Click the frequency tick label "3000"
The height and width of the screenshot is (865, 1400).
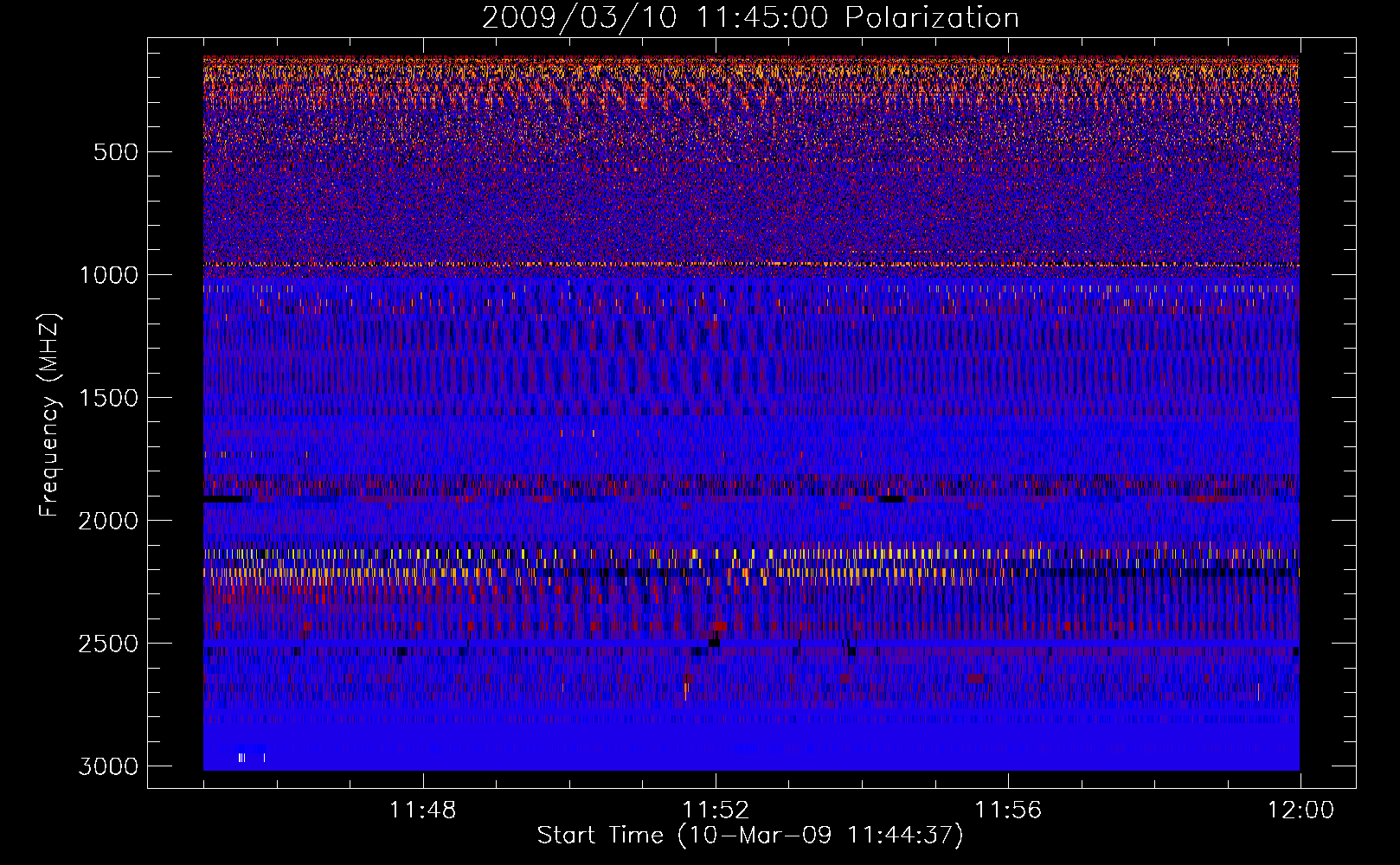coord(108,766)
